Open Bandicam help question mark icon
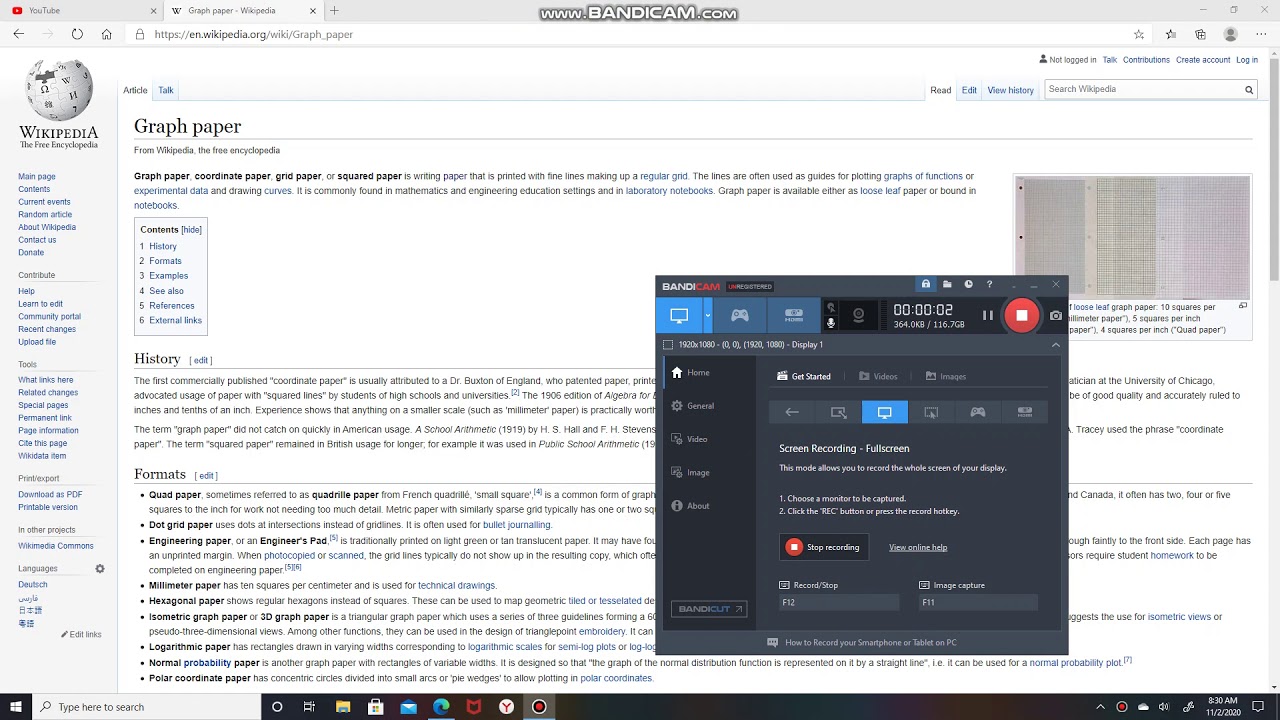Image resolution: width=1280 pixels, height=720 pixels. coord(989,285)
